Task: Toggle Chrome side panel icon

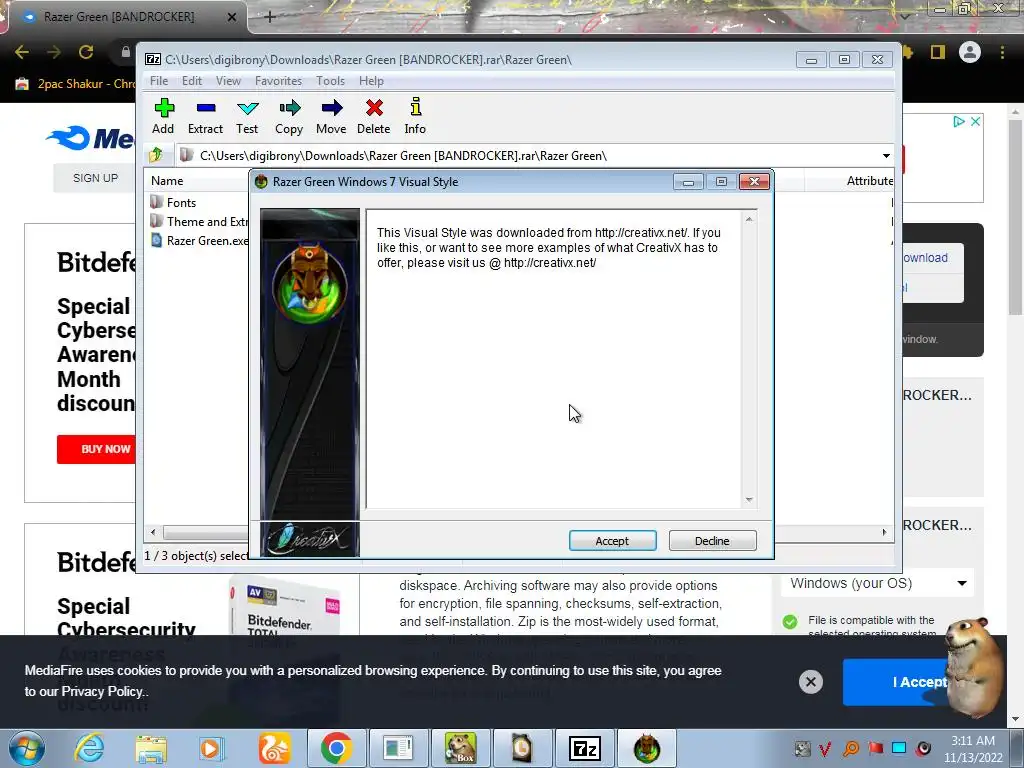Action: point(938,52)
